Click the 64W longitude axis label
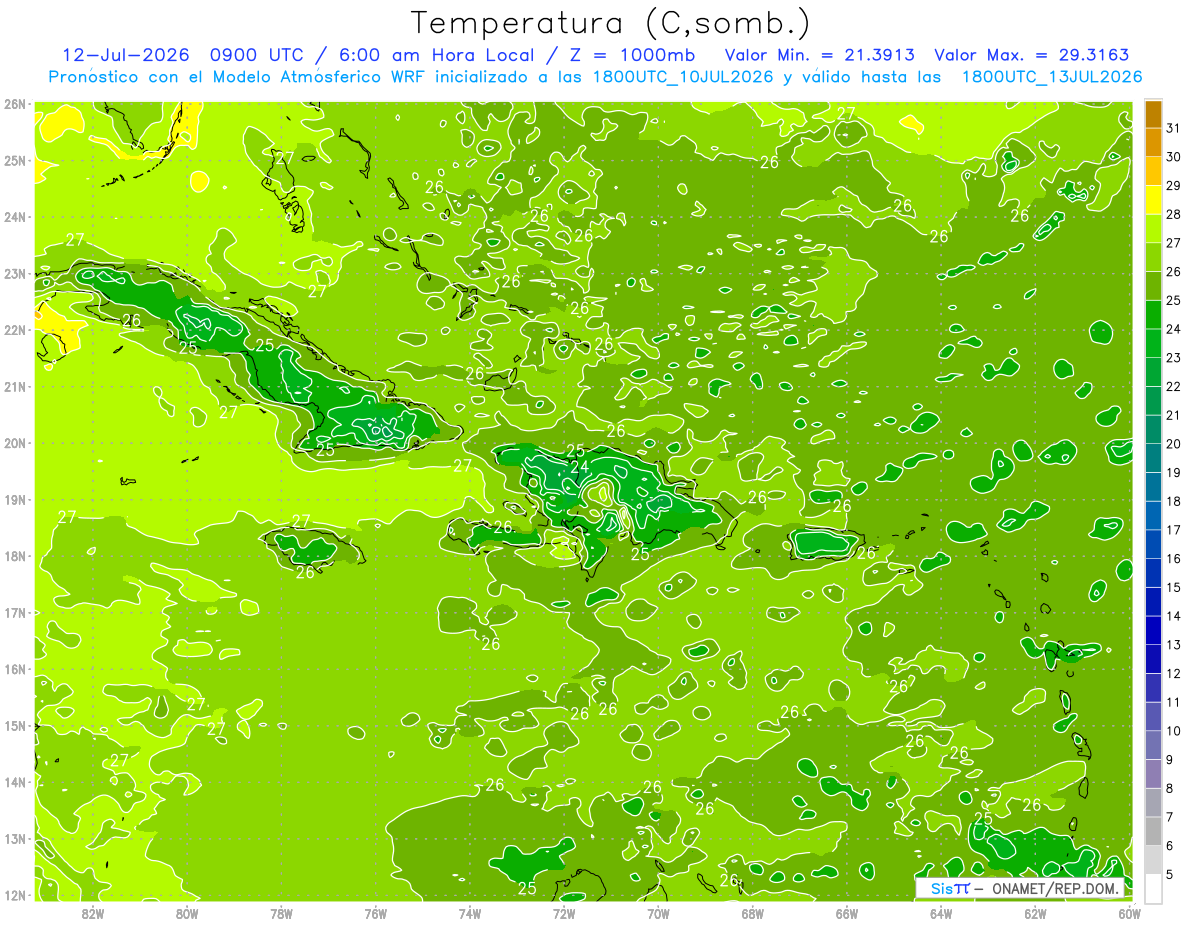 pyautogui.click(x=940, y=913)
